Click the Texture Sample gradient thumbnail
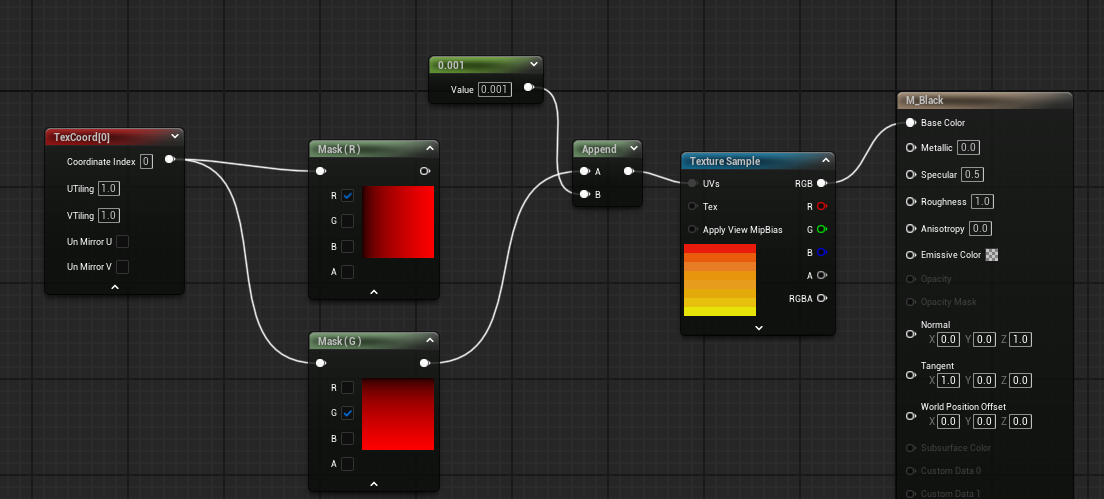The width and height of the screenshot is (1104, 499). pos(720,280)
